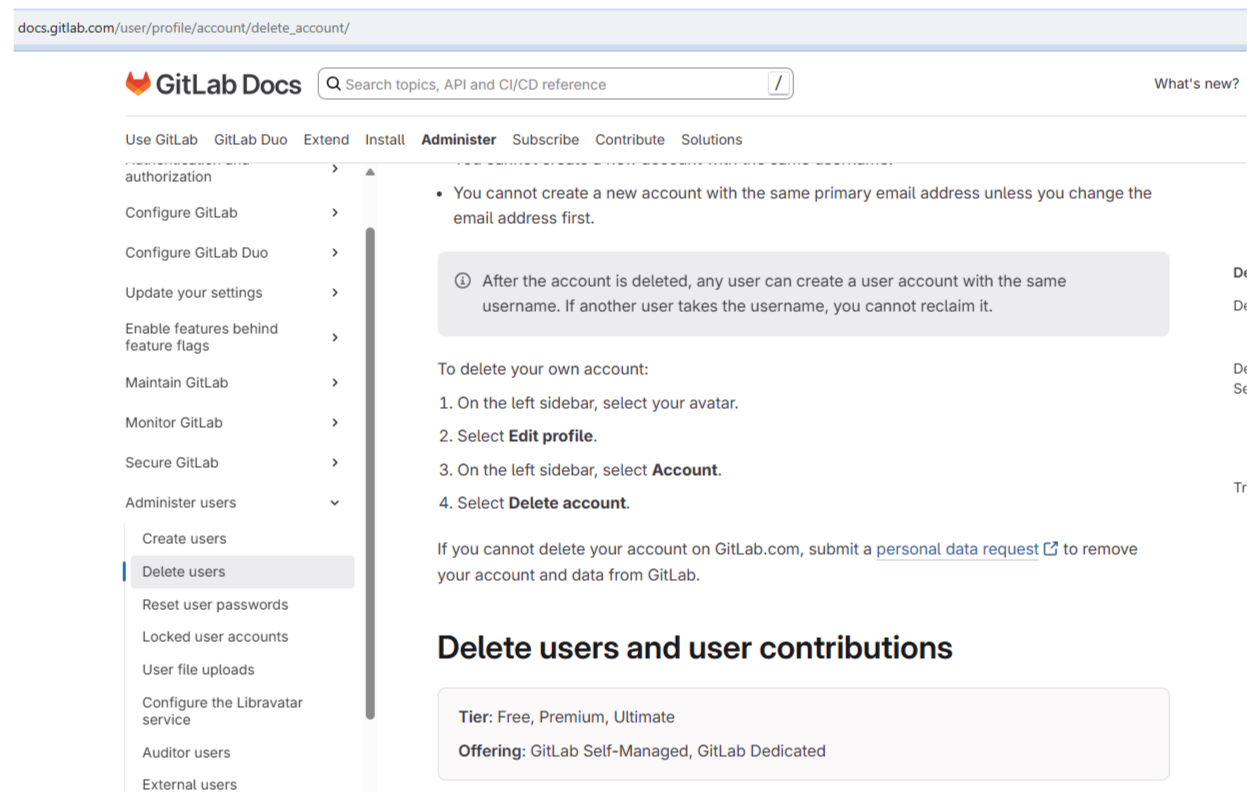Open the Install top navigation tab
Screen dimensions: 1260x800
click(385, 140)
